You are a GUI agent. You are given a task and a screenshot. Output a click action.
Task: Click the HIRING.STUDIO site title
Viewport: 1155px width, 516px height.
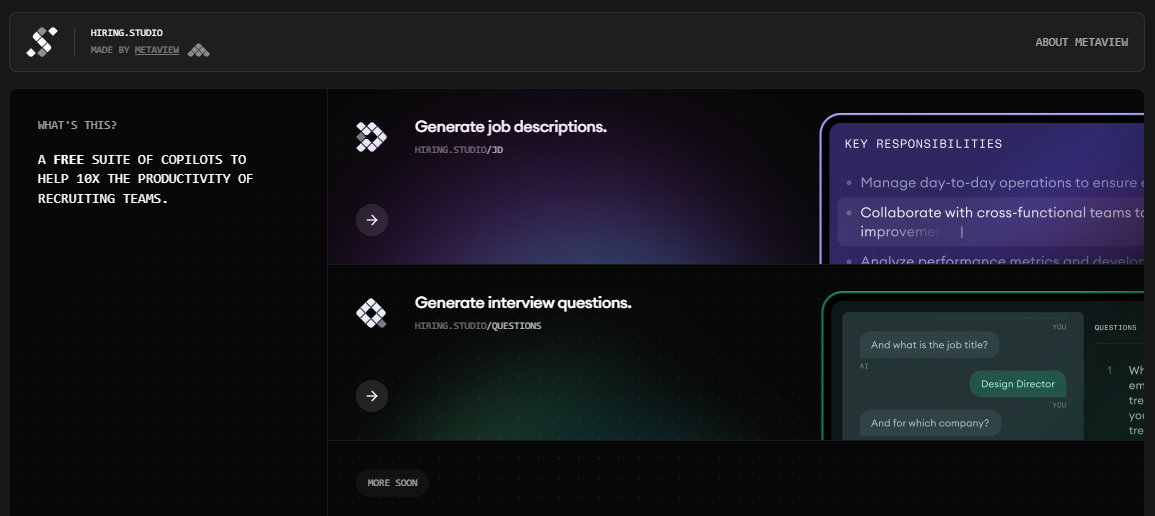click(127, 32)
